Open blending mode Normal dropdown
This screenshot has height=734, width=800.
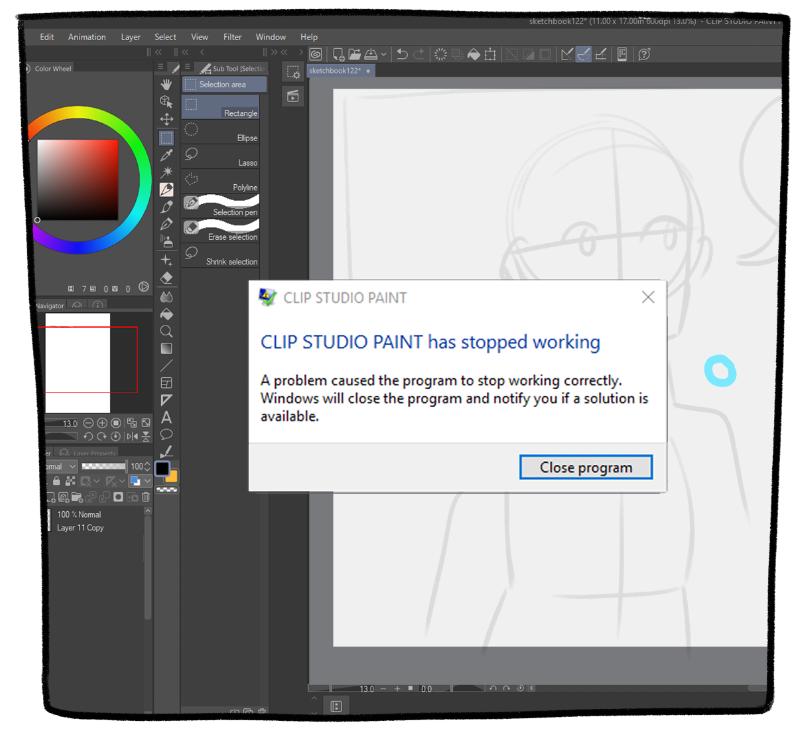point(61,466)
